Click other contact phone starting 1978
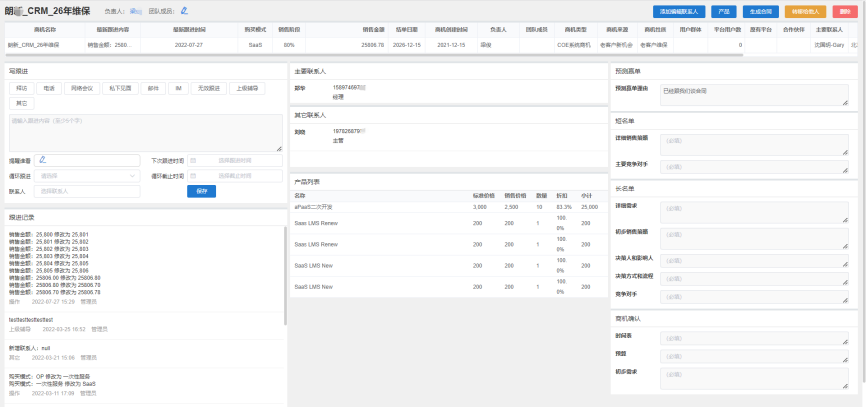Image resolution: width=866 pixels, height=407 pixels. (x=349, y=131)
